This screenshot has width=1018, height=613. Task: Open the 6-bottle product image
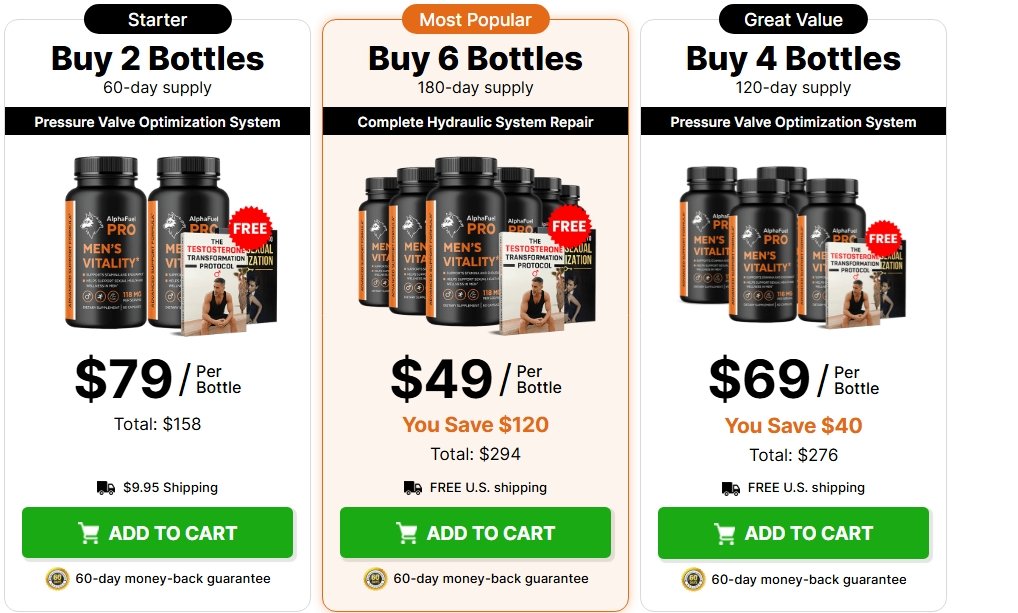(x=477, y=245)
